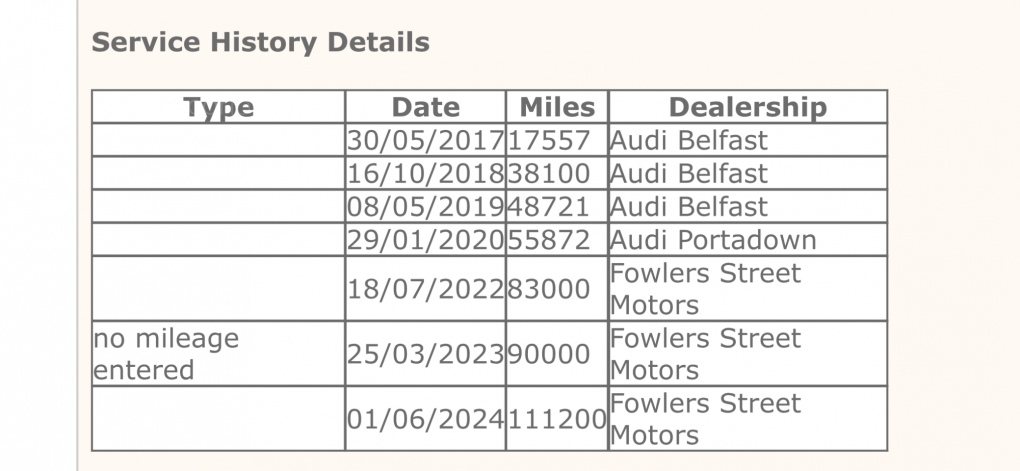Screen dimensions: 1020x471
Task: Click the Service History Details heading
Action: point(260,43)
